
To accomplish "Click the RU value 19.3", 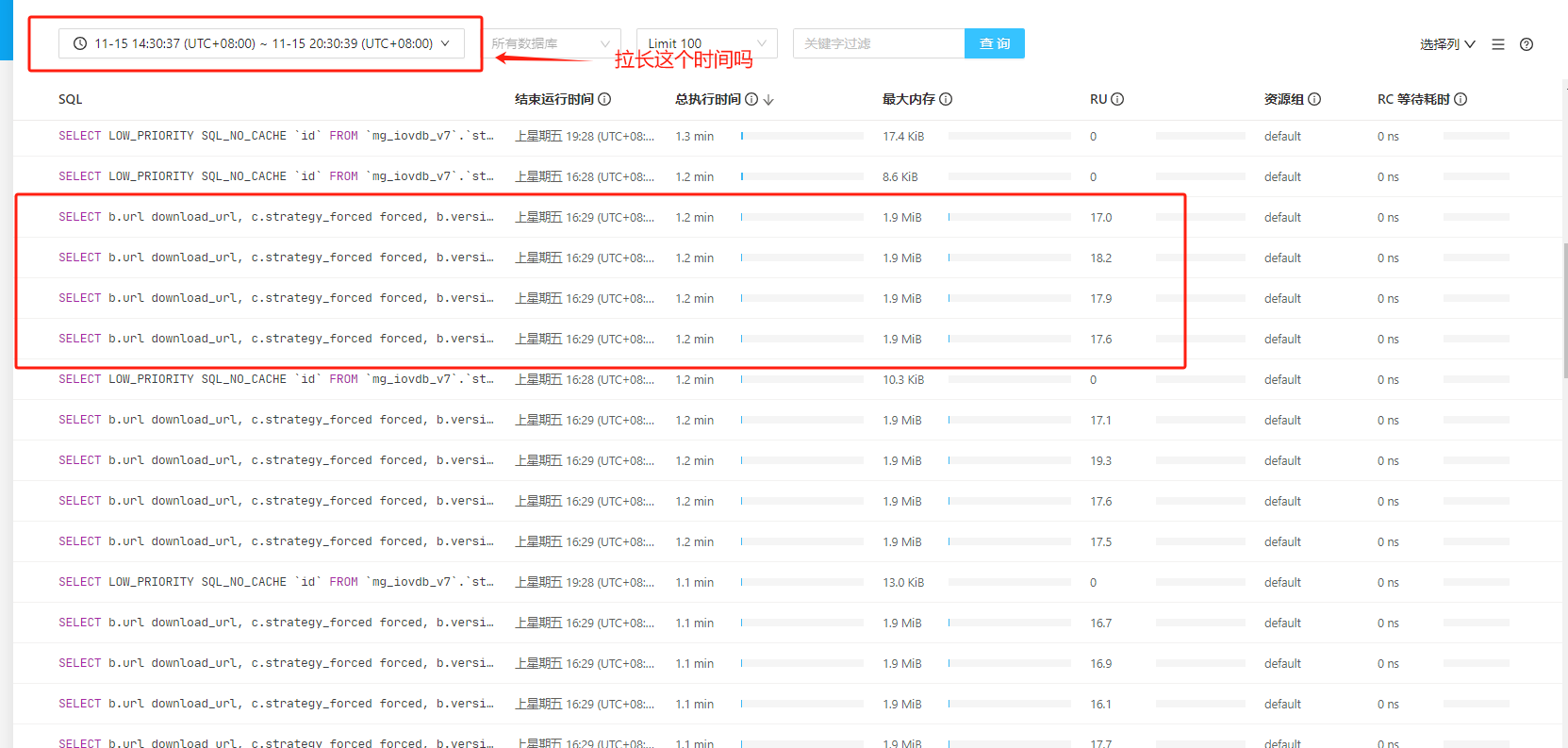I will click(1101, 460).
